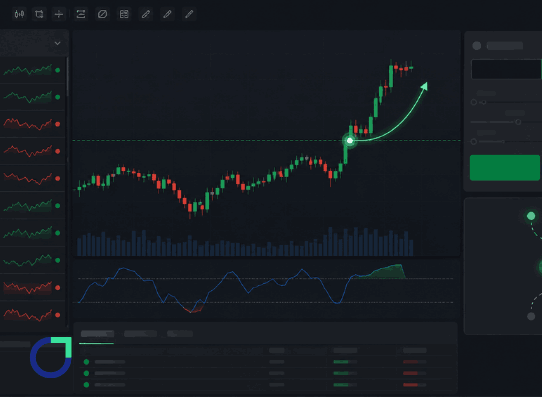Click the watchlist vertical scrollbar
Viewport: 542px width, 397px height.
67,77
